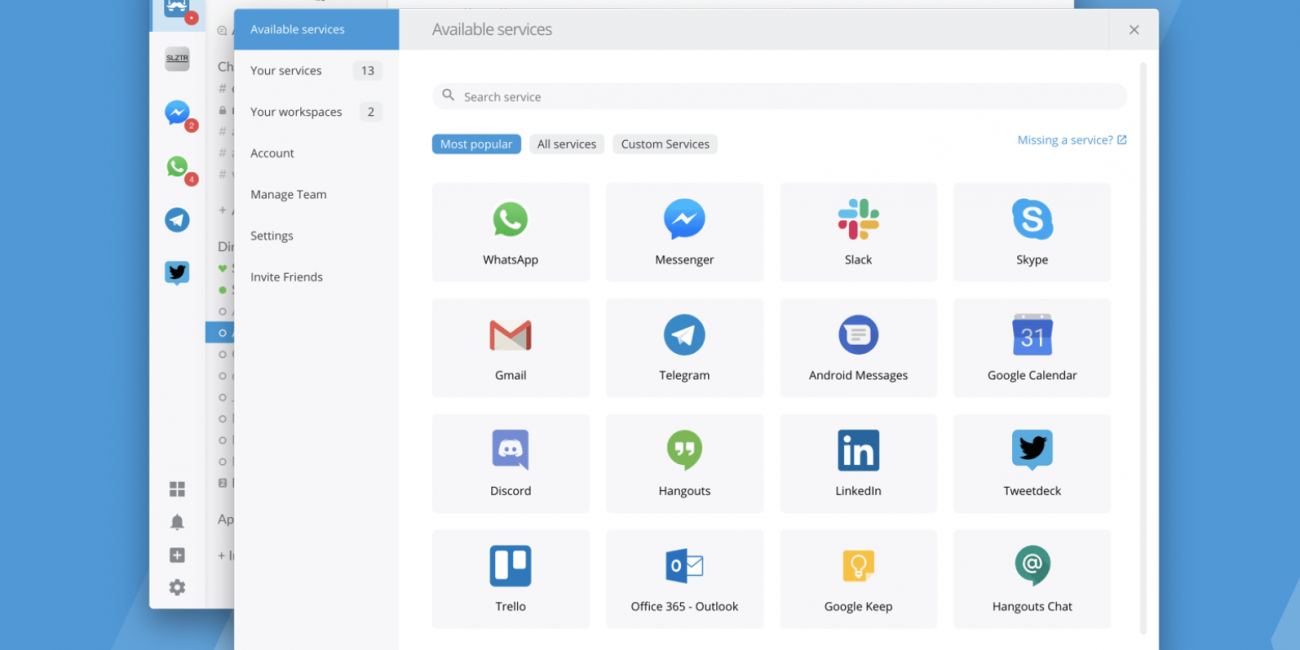
Task: Add the Hangouts service tile
Action: click(684, 464)
